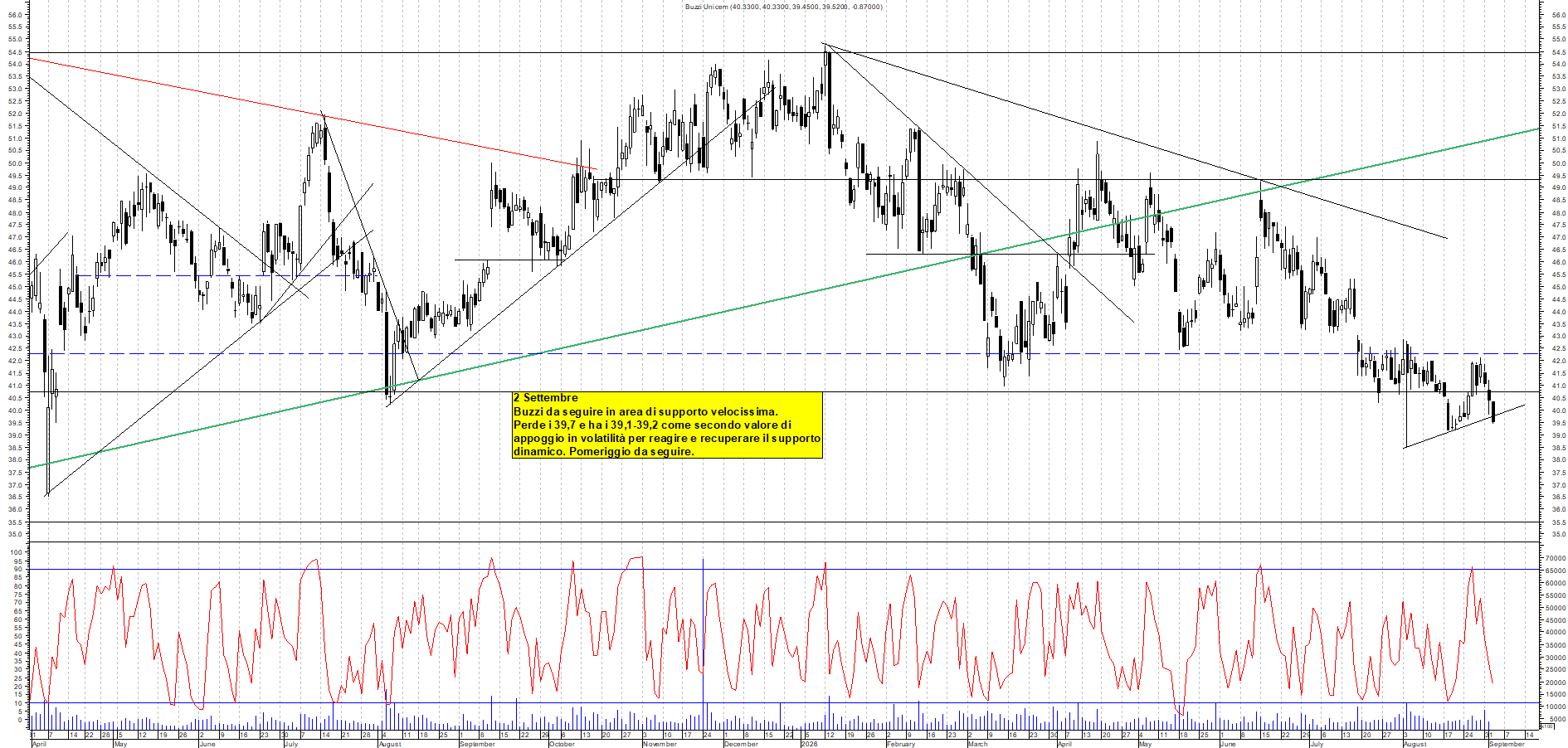Click 100 on the left oscillator scale

point(16,551)
